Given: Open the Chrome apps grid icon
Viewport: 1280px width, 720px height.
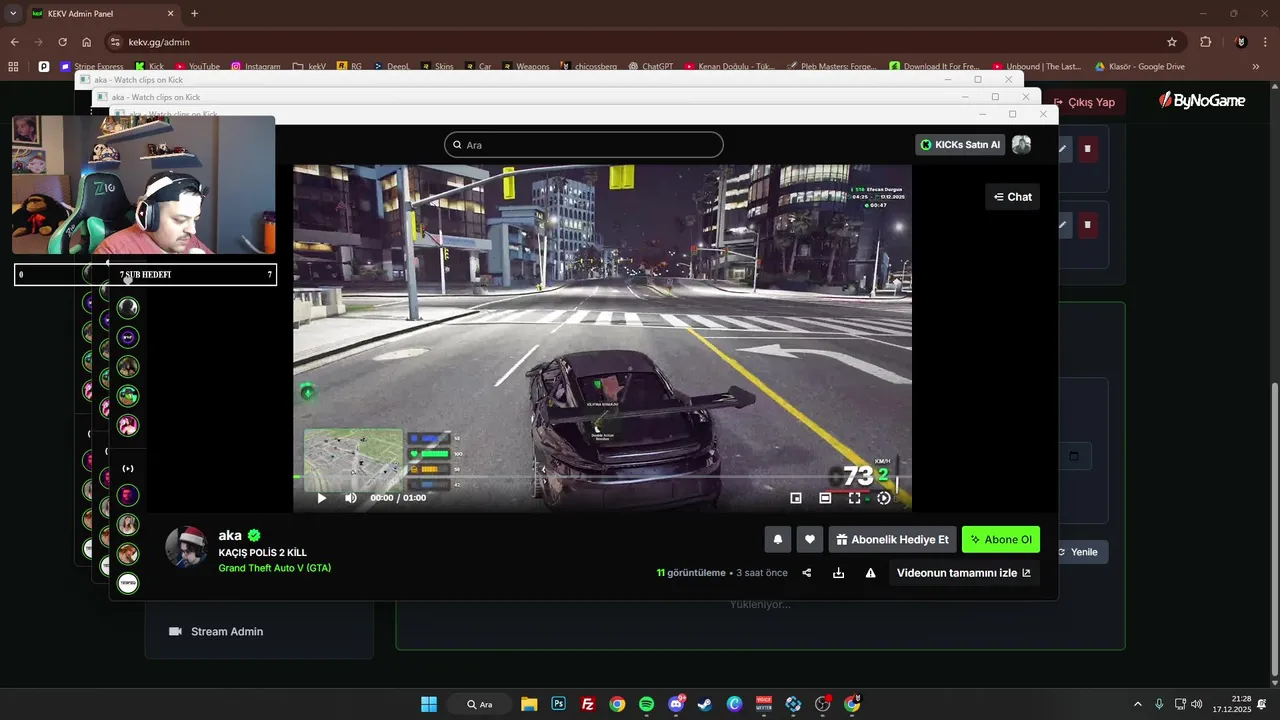Looking at the screenshot, I should 13,67.
